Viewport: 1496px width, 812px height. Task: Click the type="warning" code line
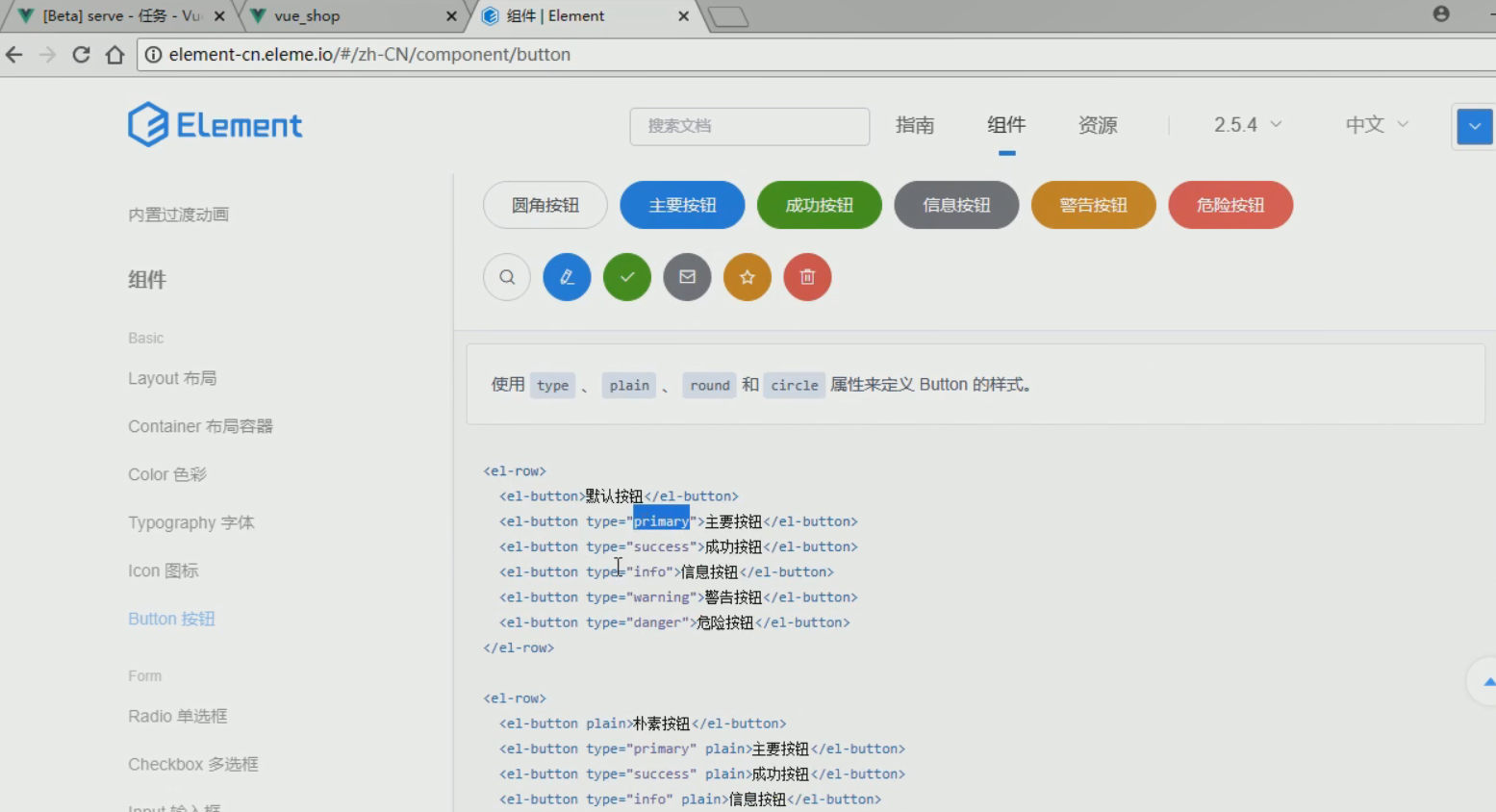click(x=678, y=597)
